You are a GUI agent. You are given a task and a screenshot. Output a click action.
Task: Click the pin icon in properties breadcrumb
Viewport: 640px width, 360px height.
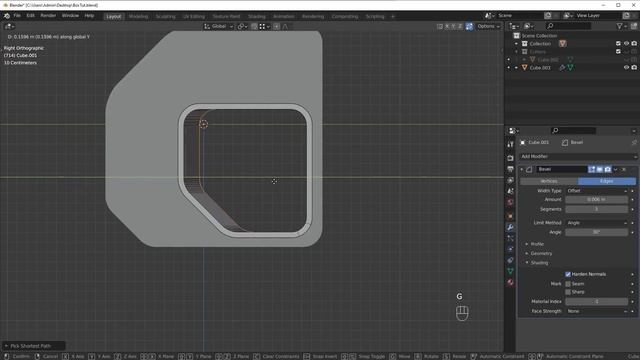coord(634,142)
